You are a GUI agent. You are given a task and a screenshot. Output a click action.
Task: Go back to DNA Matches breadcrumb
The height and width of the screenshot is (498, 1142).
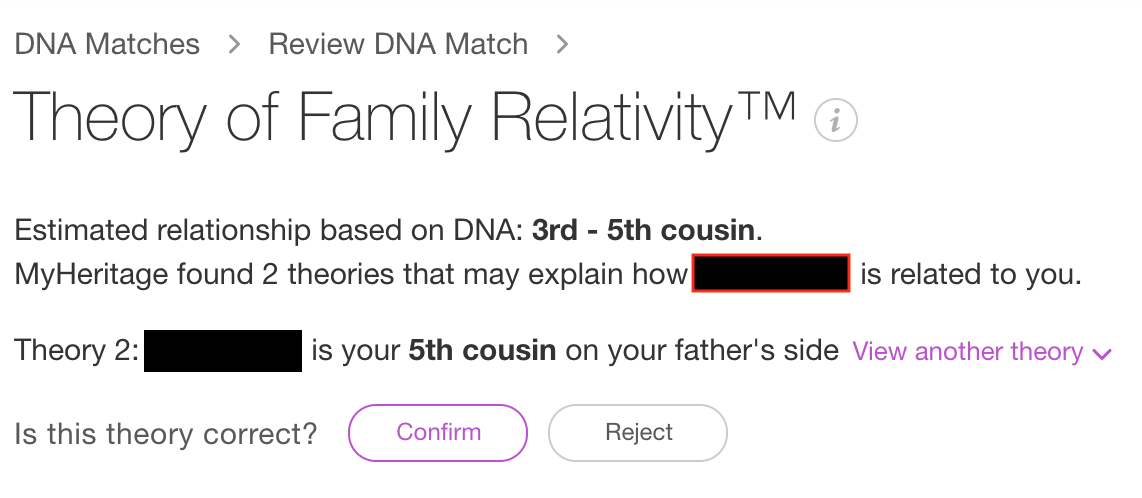tap(107, 44)
